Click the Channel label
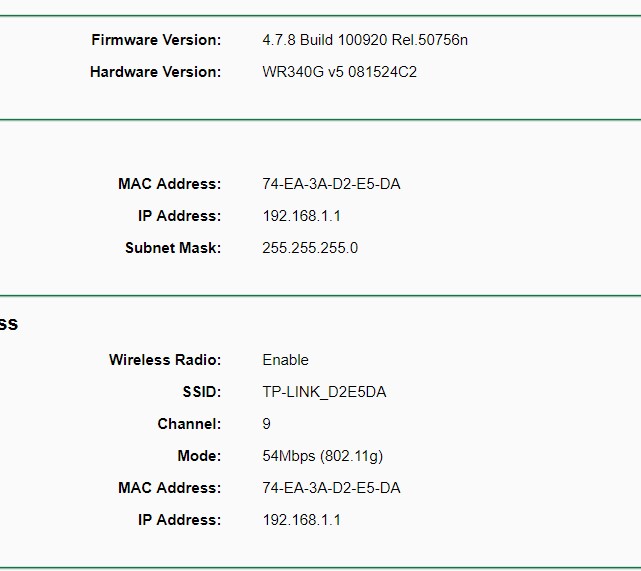641x571 pixels. 189,424
